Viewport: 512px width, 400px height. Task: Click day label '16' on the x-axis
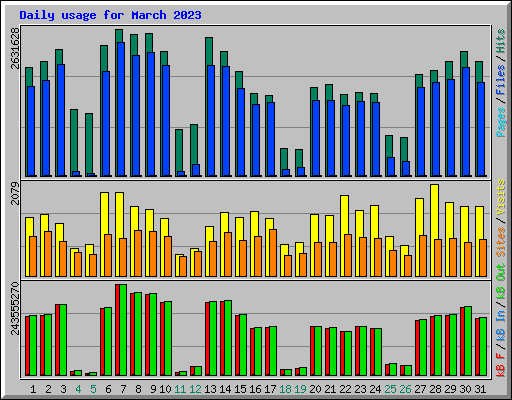click(255, 389)
